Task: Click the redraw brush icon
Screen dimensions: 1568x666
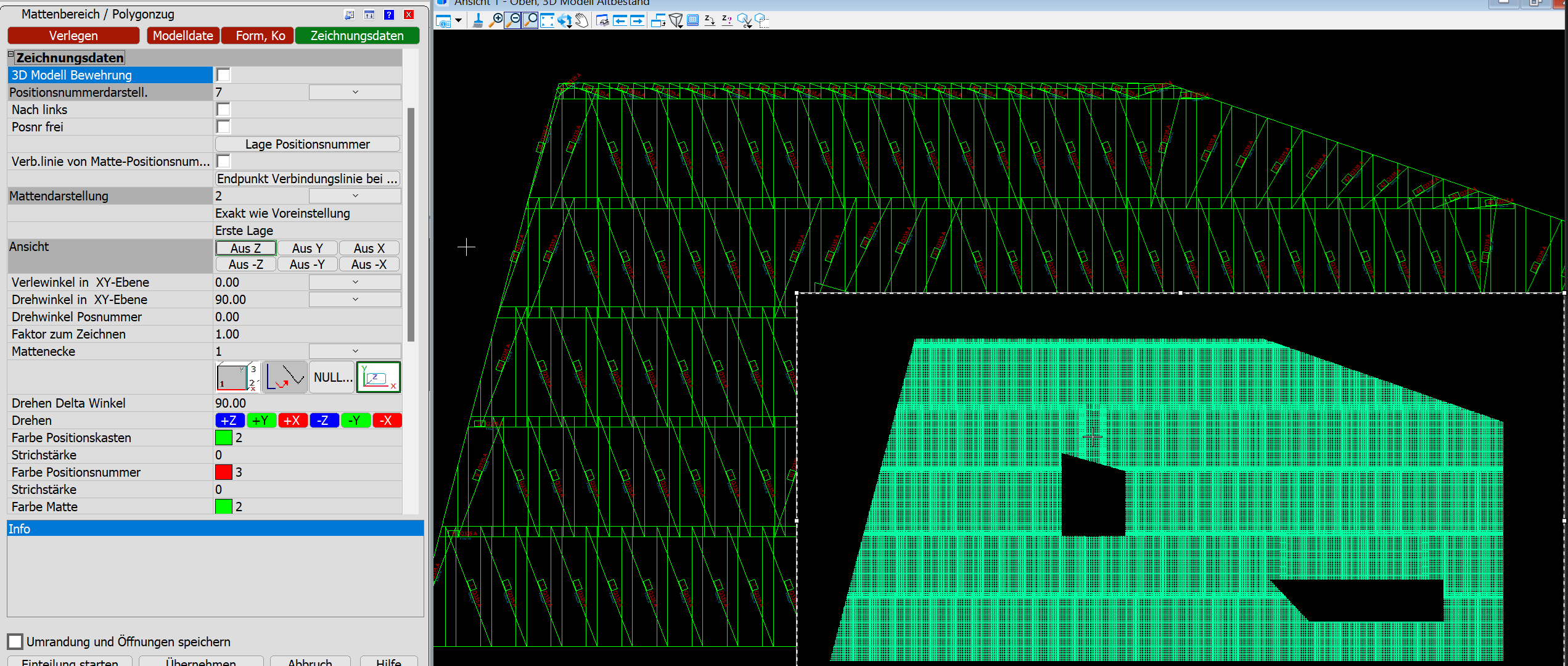Action: point(477,20)
